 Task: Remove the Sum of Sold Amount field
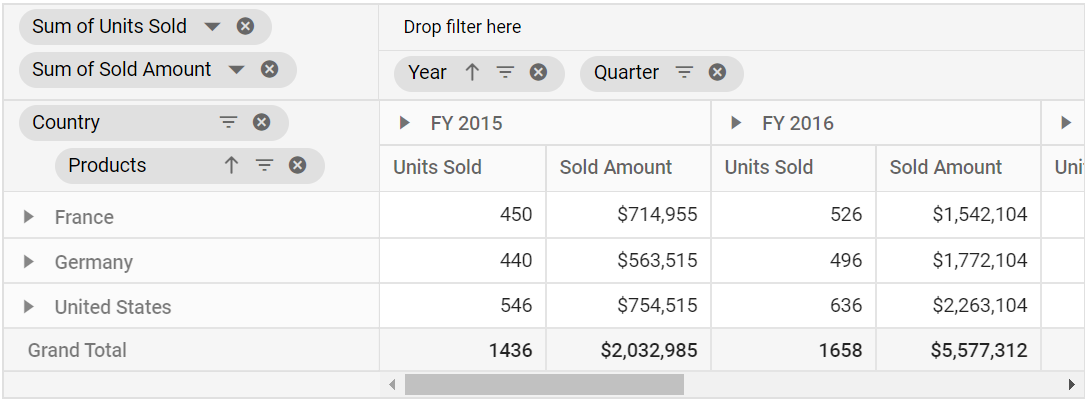coord(270,69)
